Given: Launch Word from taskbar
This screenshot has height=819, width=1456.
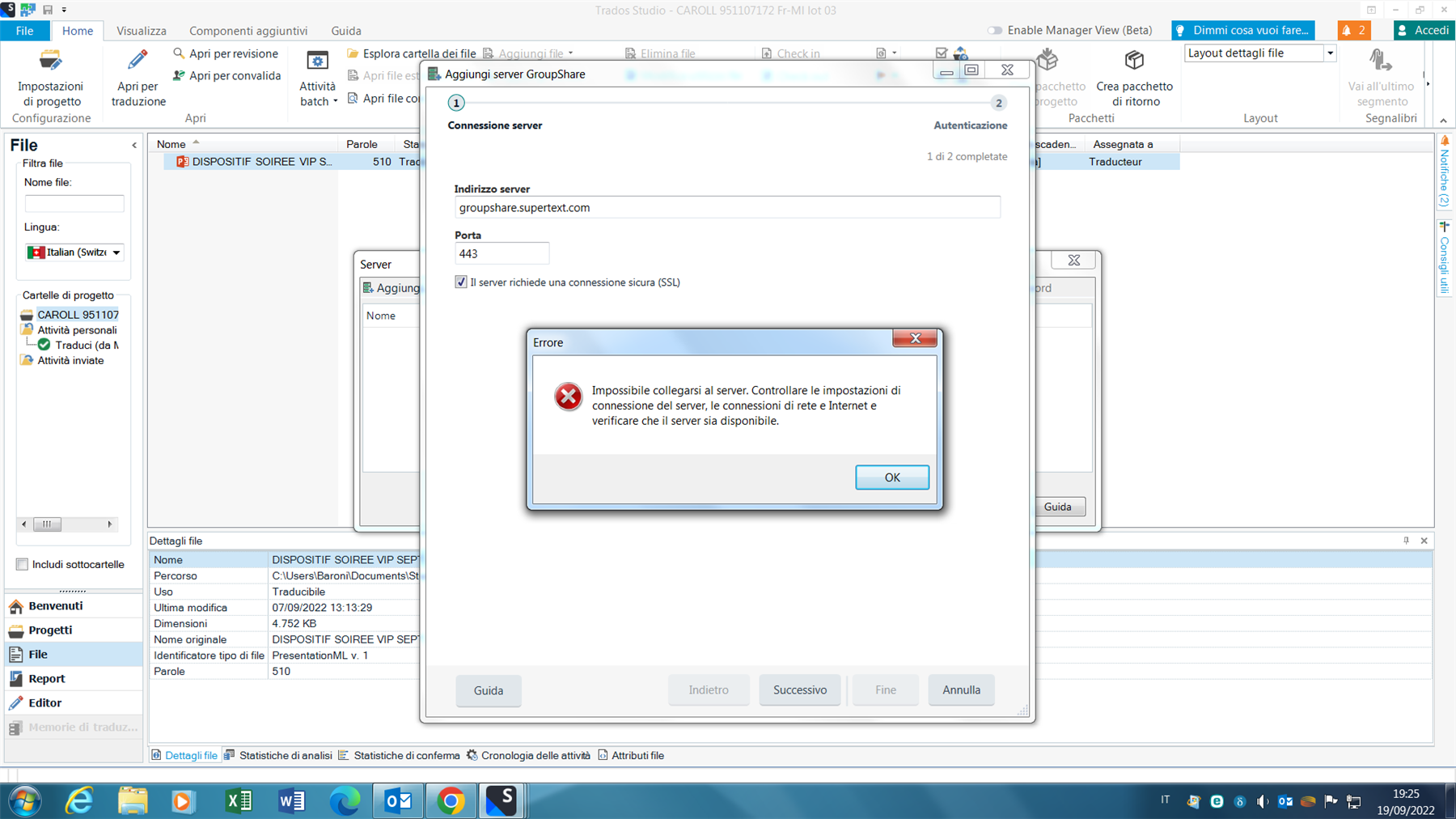Looking at the screenshot, I should pyautogui.click(x=291, y=801).
